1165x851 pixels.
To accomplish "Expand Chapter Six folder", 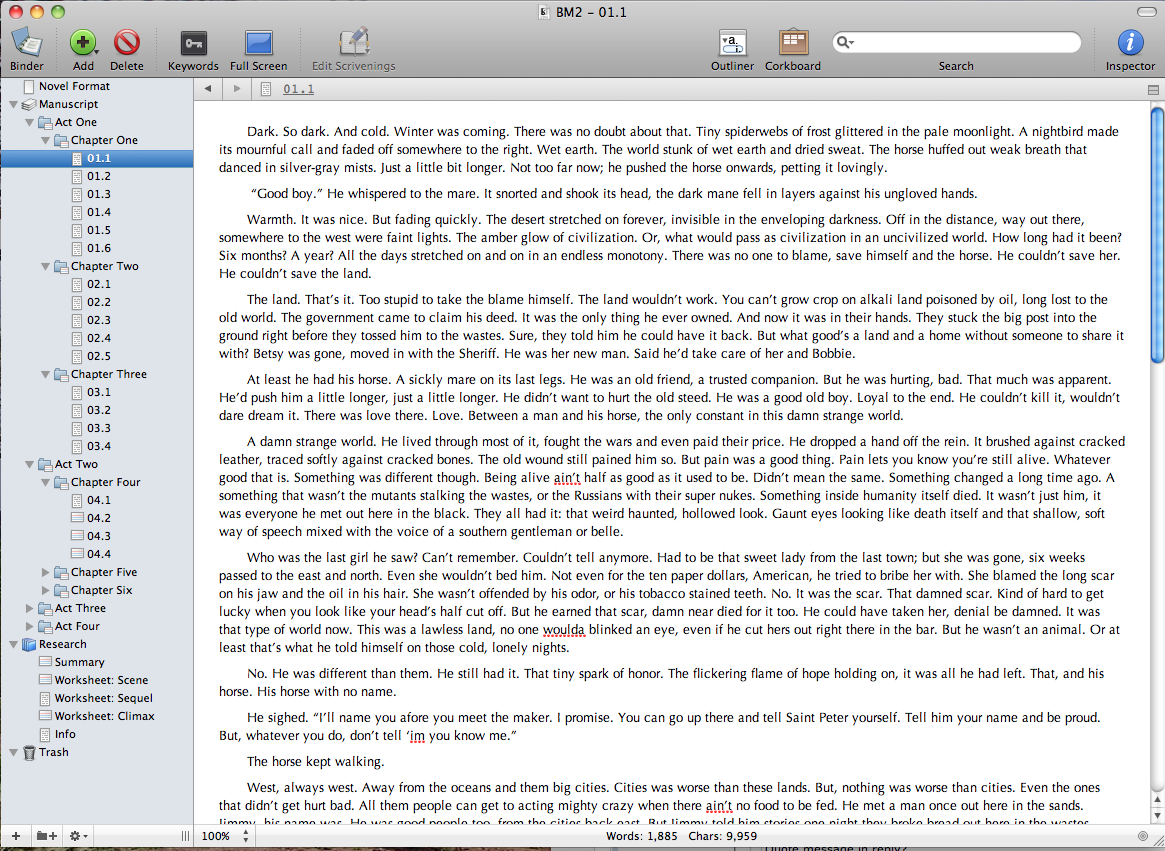I will coord(45,590).
